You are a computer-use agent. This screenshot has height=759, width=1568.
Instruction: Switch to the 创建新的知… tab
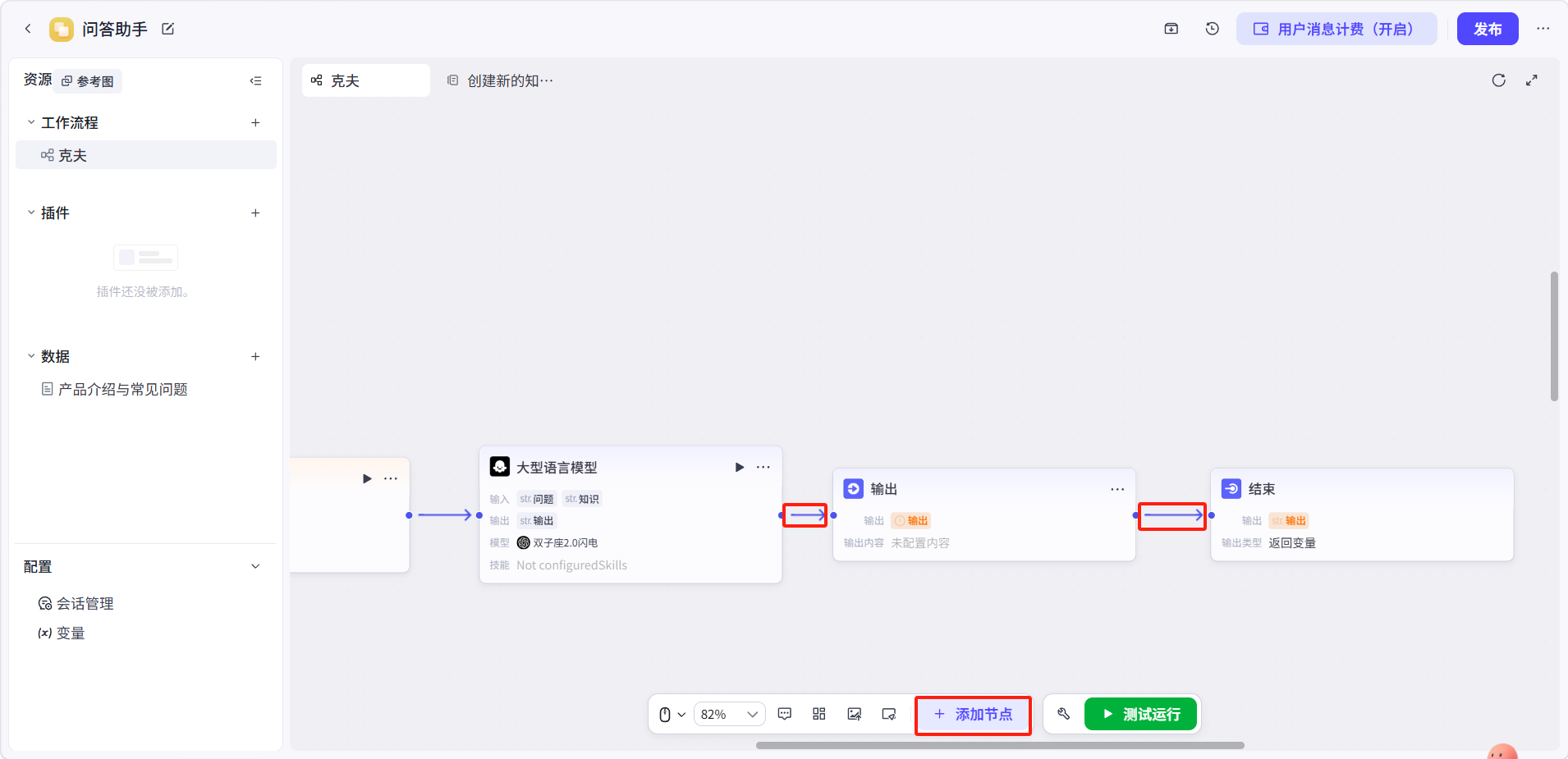click(500, 80)
